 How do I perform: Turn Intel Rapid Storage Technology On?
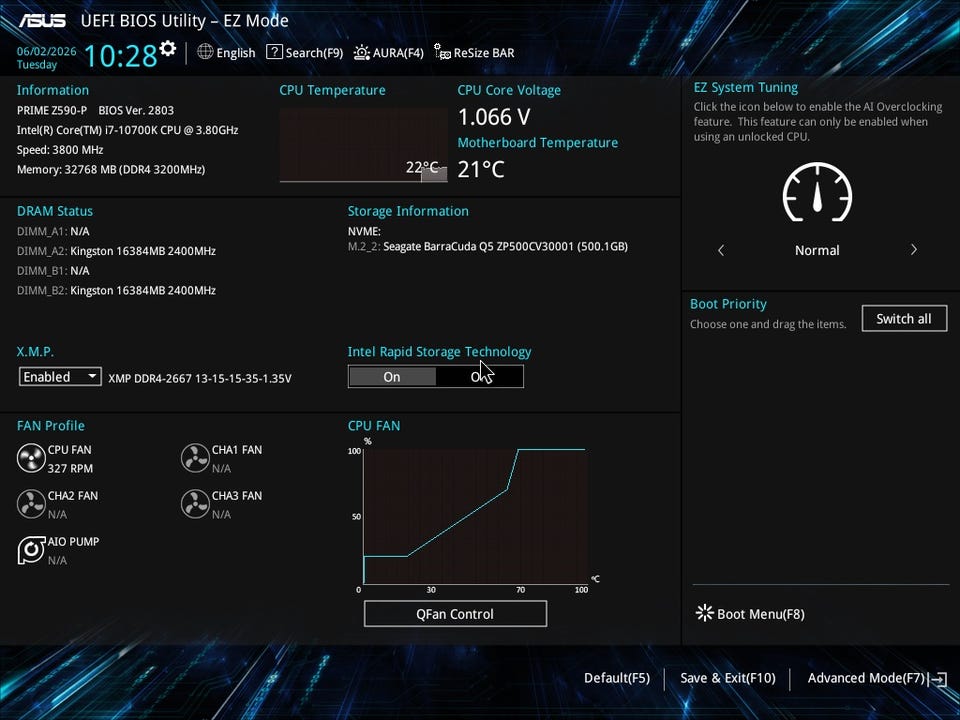[x=392, y=377]
